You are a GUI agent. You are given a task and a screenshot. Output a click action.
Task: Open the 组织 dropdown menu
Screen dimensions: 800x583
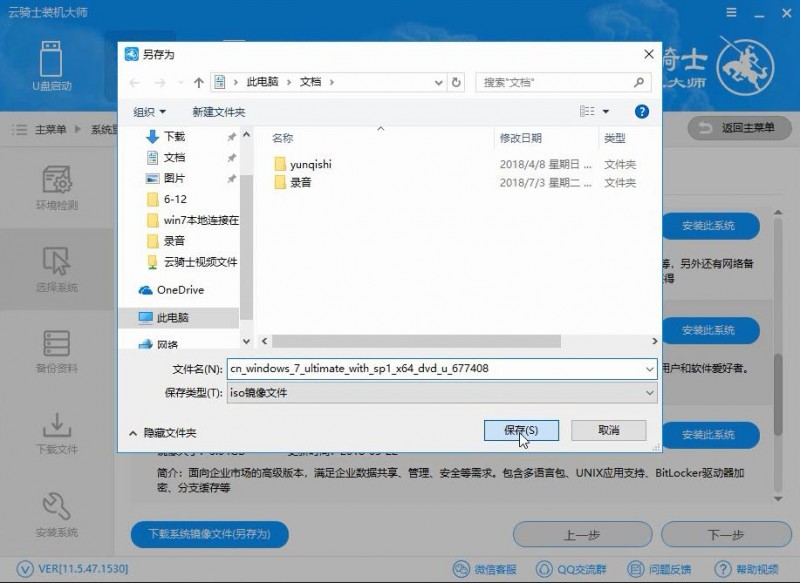click(149, 112)
